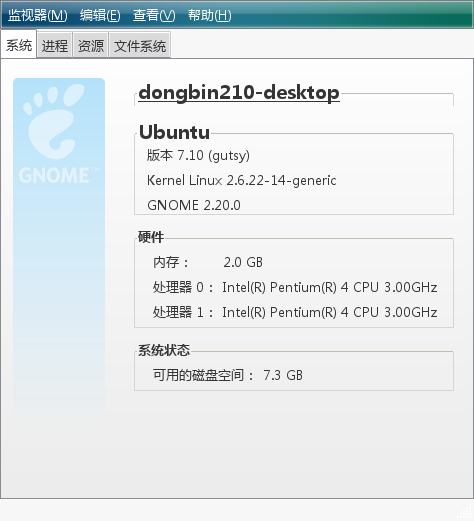Image resolution: width=474 pixels, height=521 pixels.
Task: Click the 处理器 1 Pentium entry
Action: coord(295,312)
